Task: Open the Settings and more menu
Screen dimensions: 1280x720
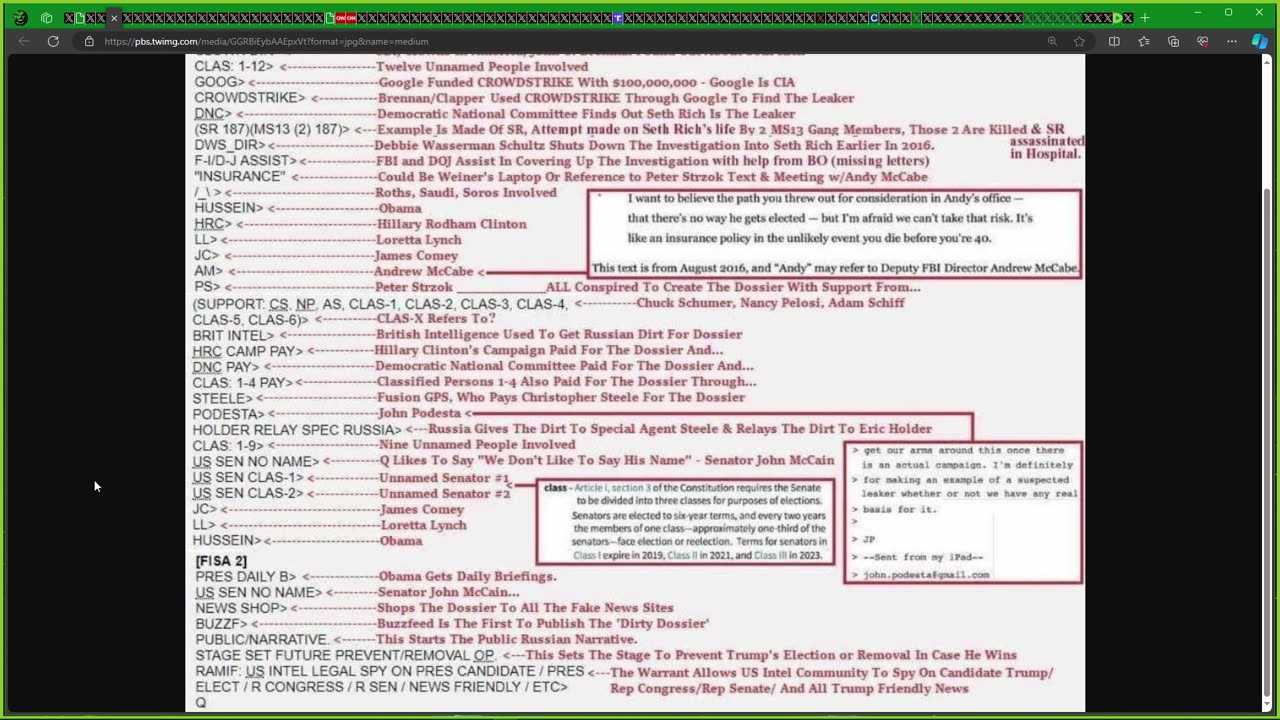Action: tap(1232, 41)
